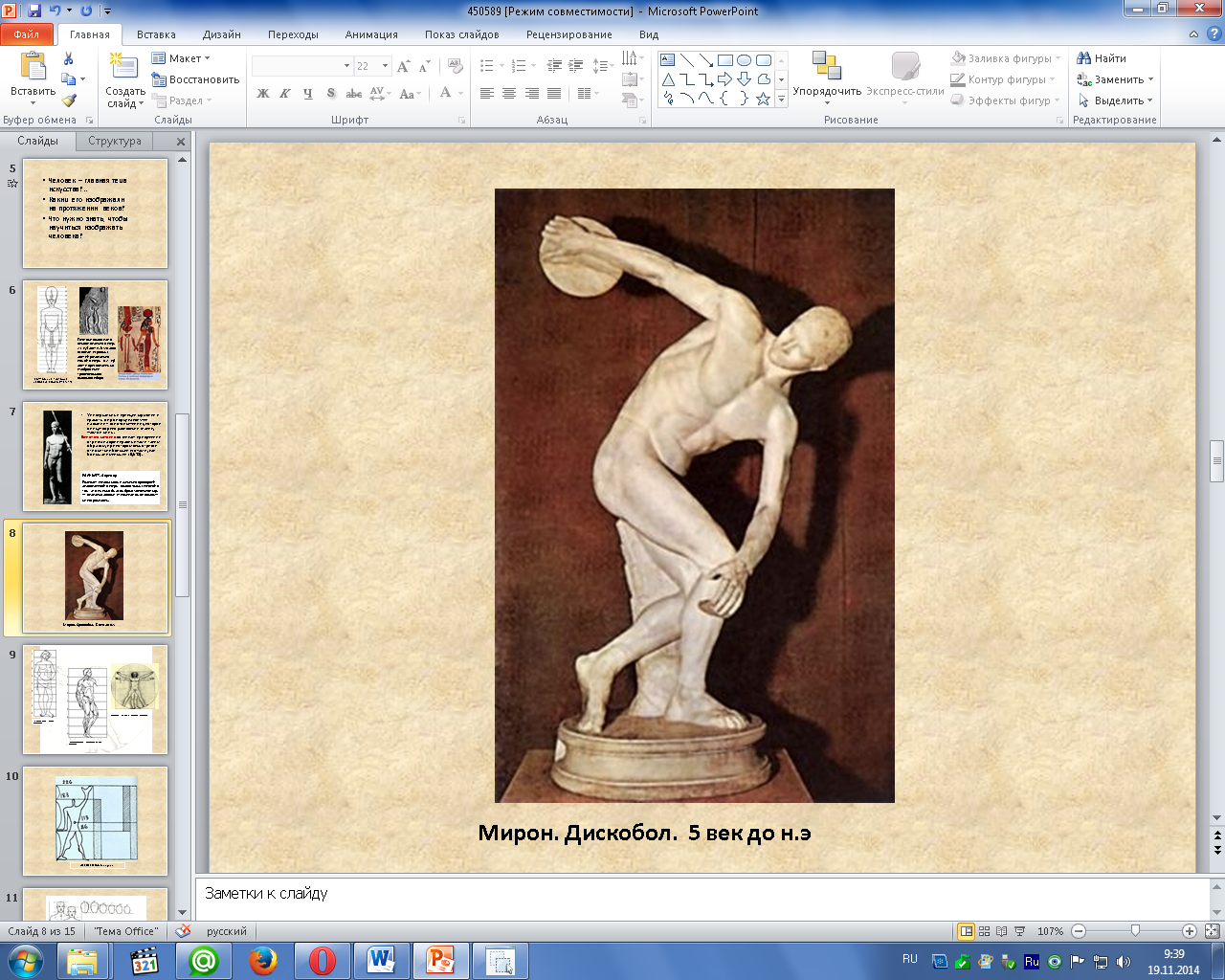Open the Заменить replace dropdown arrow
The image size is (1225, 980).
click(x=1151, y=79)
